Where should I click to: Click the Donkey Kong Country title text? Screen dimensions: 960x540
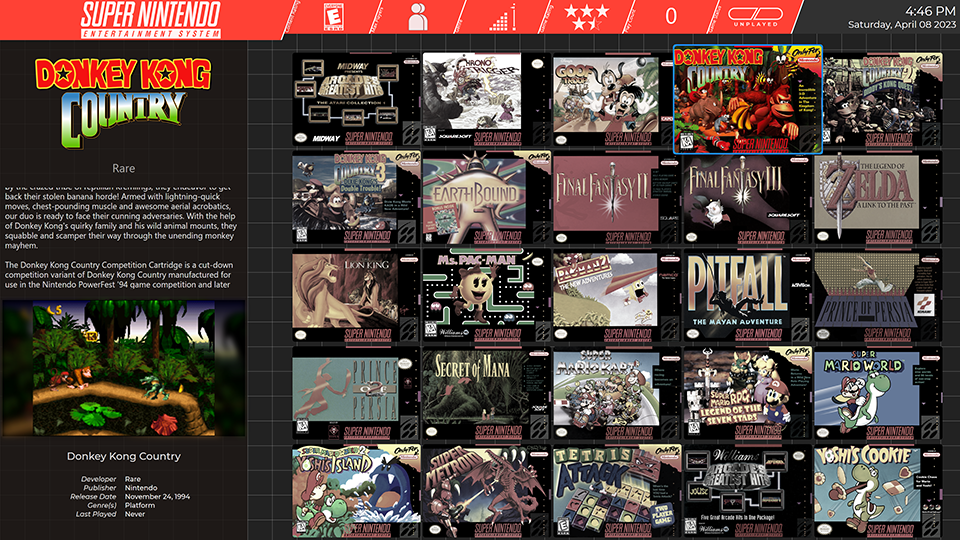123,456
